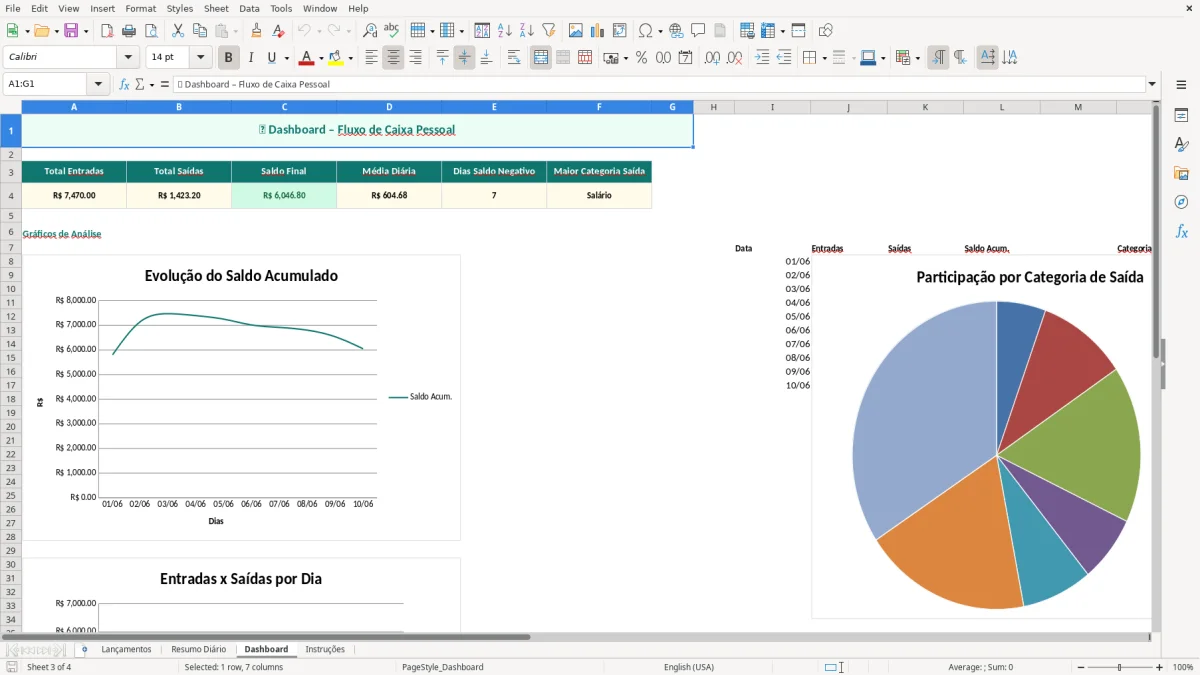Click the yellow background color swatch button

336,58
